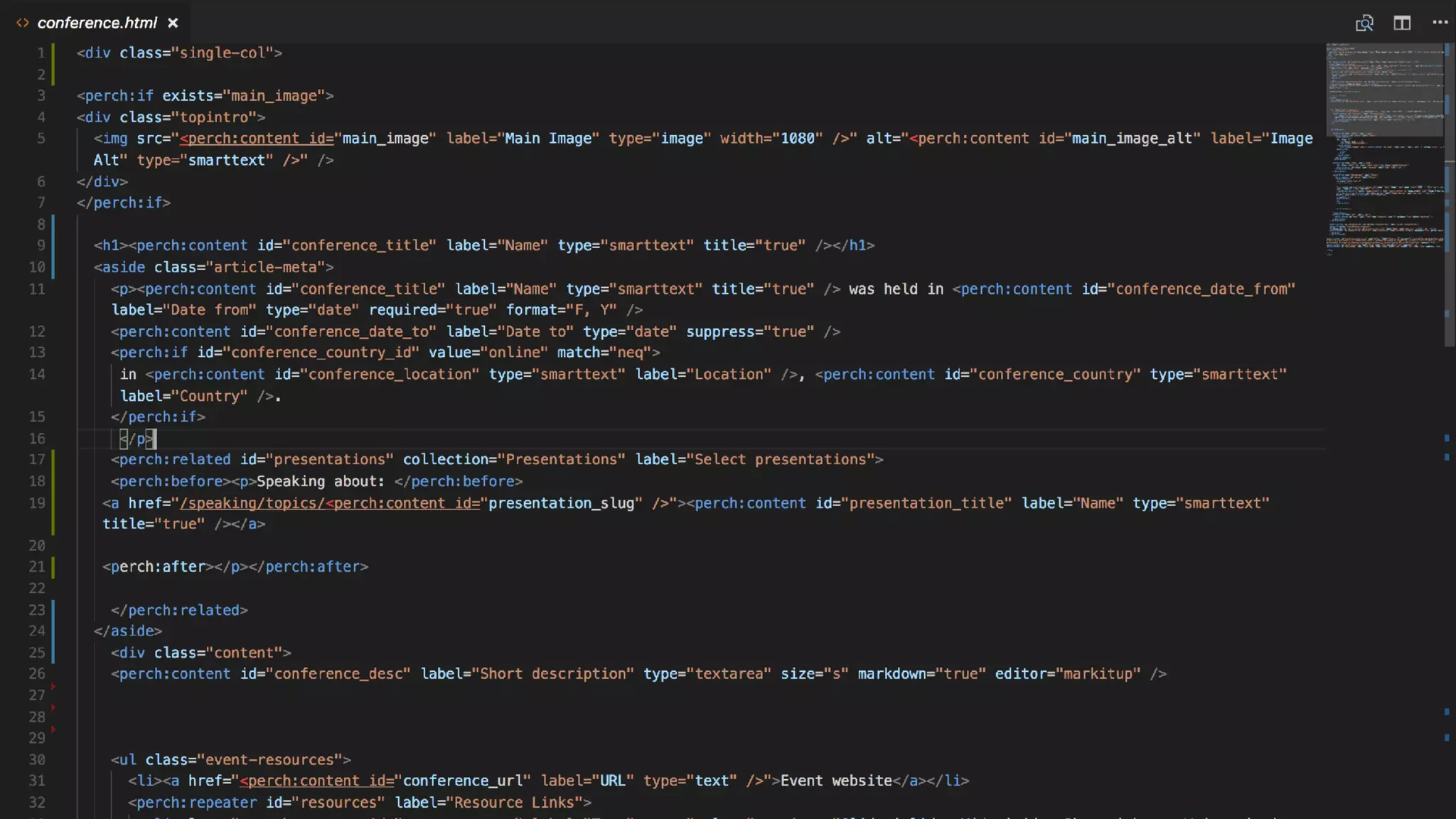Click the red deleted-lines arrow beside line 27
This screenshot has height=819, width=1456.
click(x=53, y=687)
